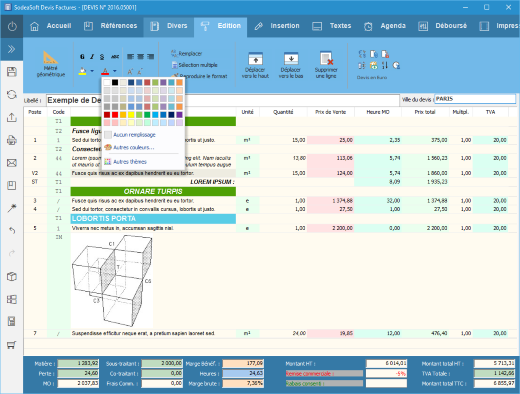Click the undo arrow in sidebar
This screenshot has height=394, width=520.
coord(12,231)
